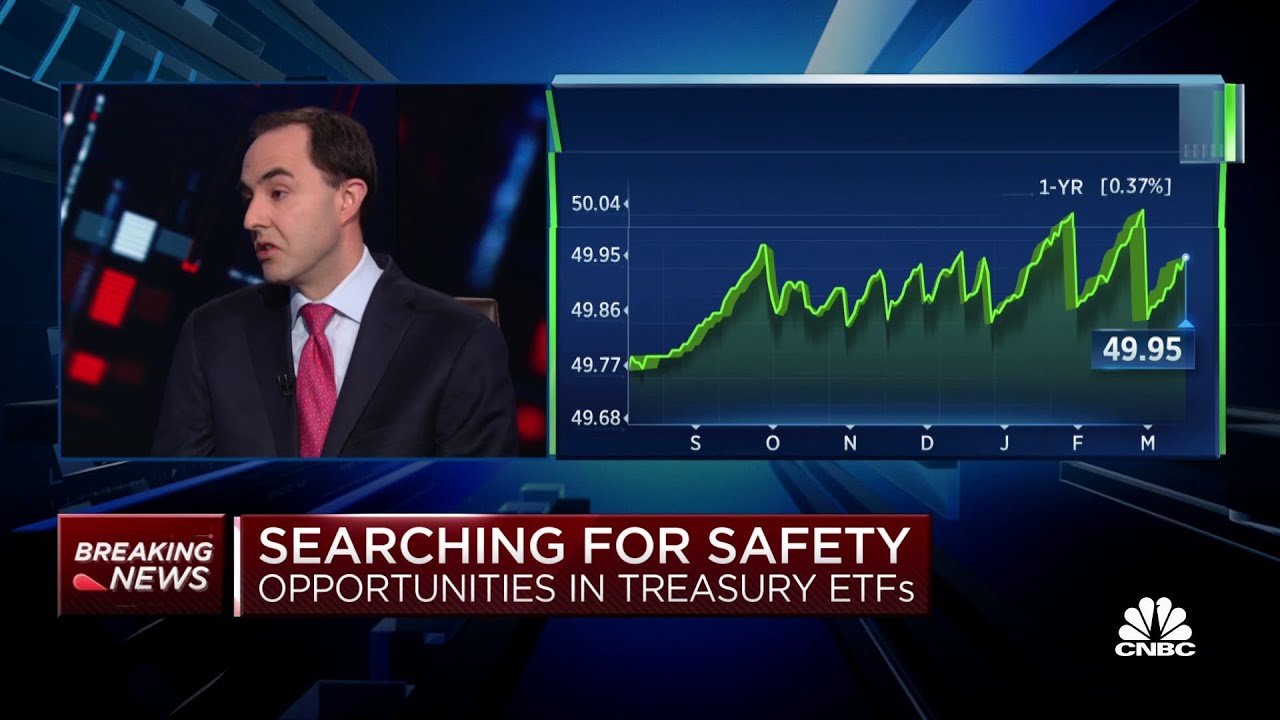Click the CNBC peacock logo
Viewport: 1280px width, 720px height.
click(1155, 627)
